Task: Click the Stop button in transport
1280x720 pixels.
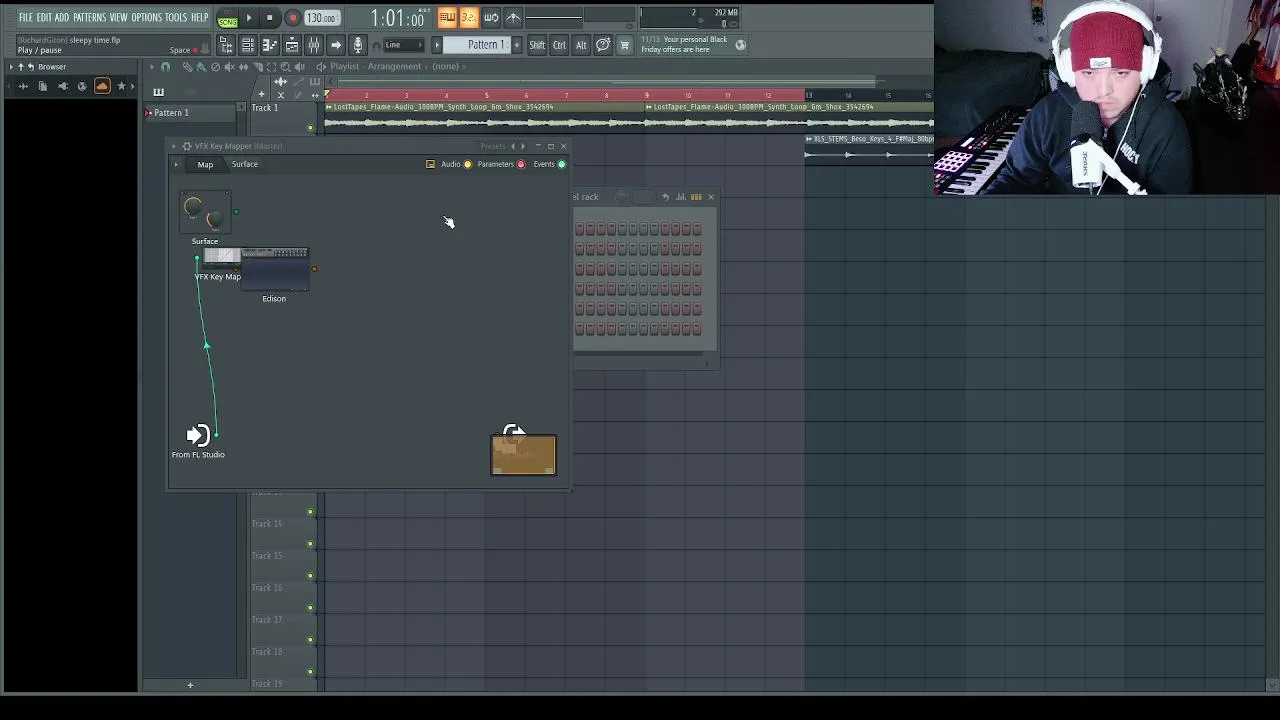Action: 269,18
